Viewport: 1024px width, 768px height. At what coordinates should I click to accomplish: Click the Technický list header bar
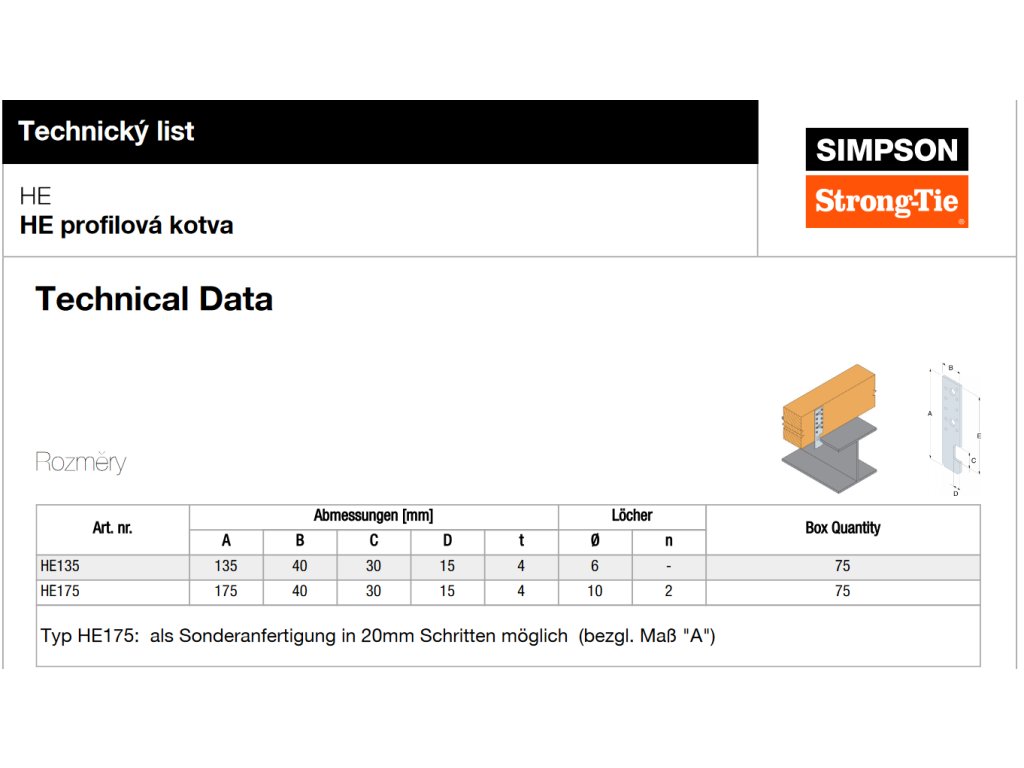pyautogui.click(x=380, y=131)
